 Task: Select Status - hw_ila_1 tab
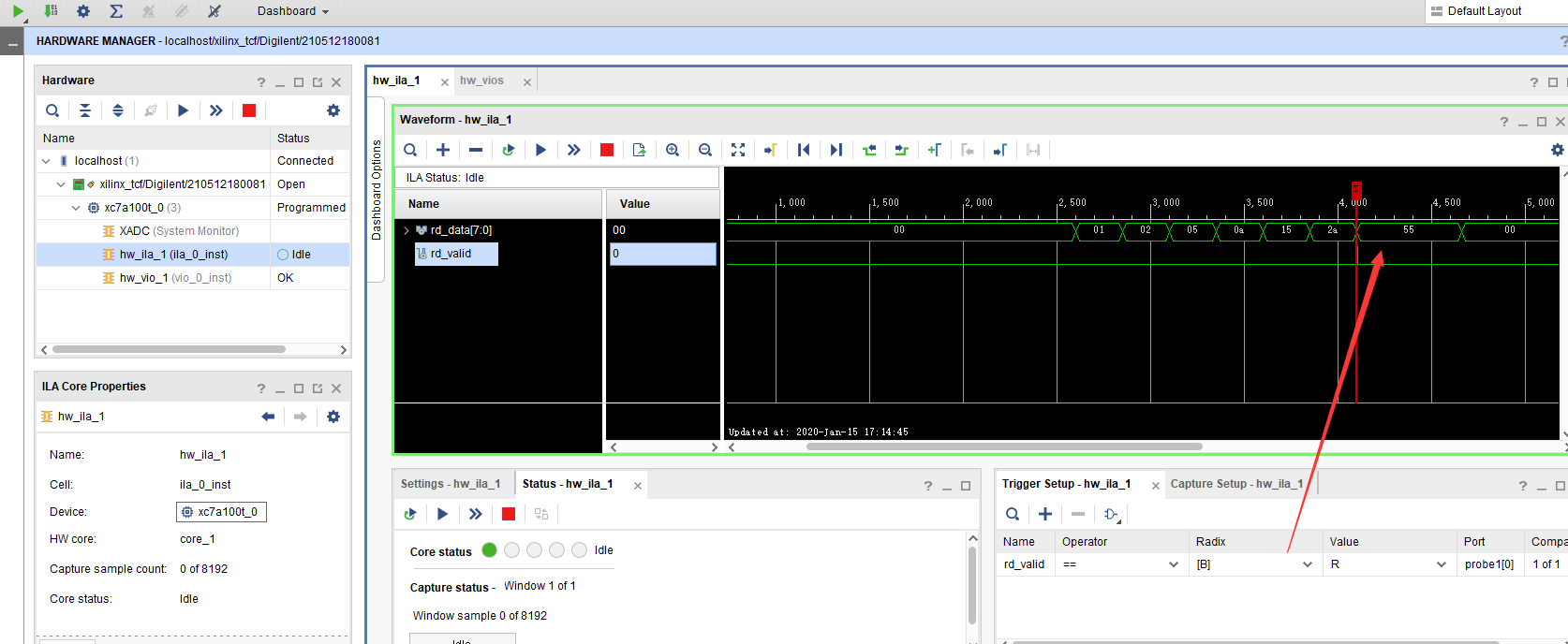(x=568, y=484)
